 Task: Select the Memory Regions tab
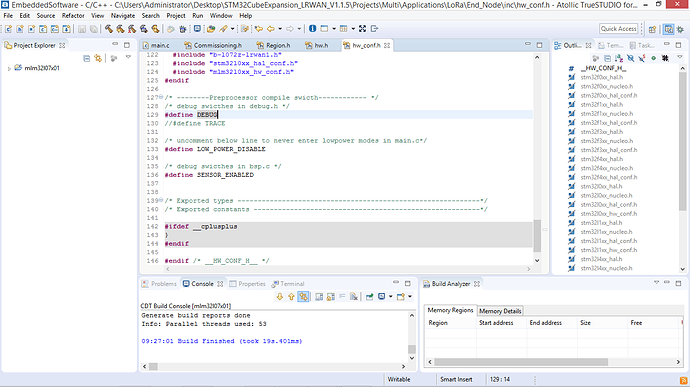(x=450, y=310)
